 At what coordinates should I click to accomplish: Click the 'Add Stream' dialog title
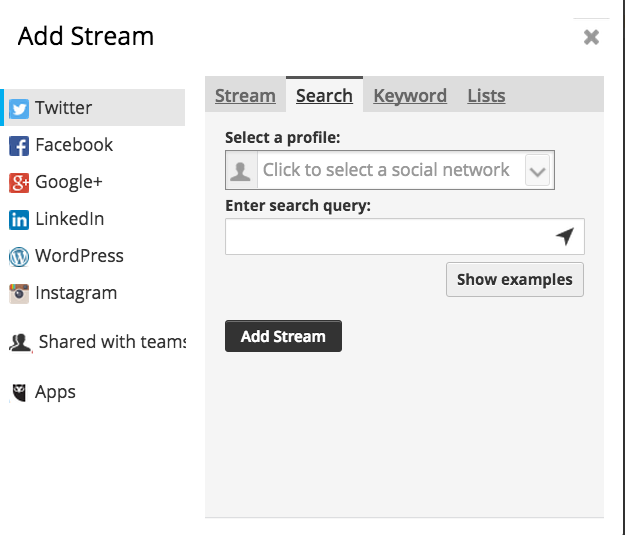(x=86, y=36)
